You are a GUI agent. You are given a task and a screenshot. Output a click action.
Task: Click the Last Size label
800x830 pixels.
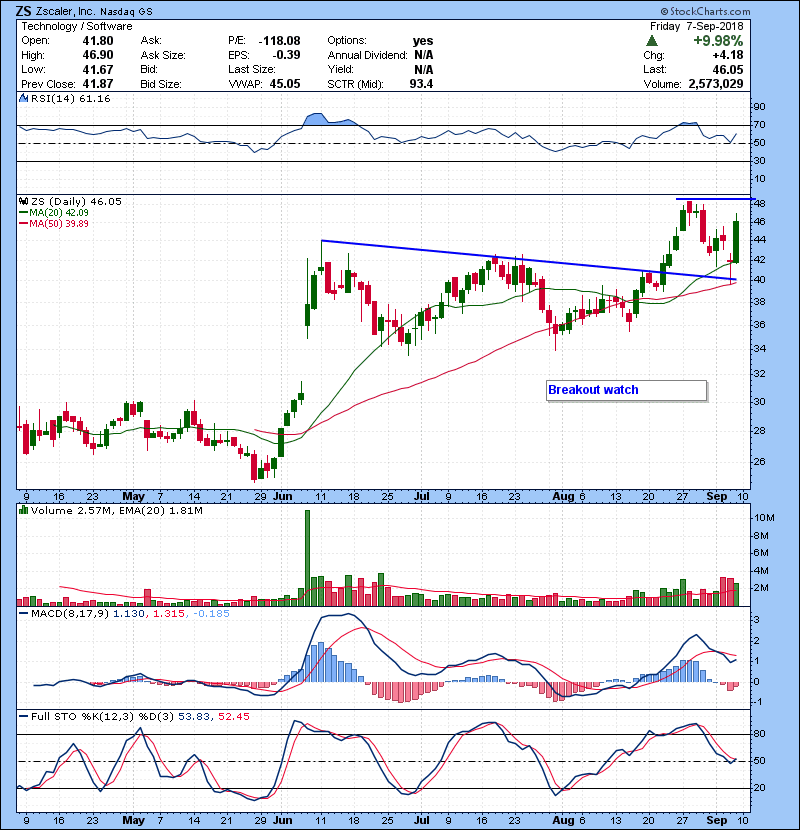tap(252, 69)
